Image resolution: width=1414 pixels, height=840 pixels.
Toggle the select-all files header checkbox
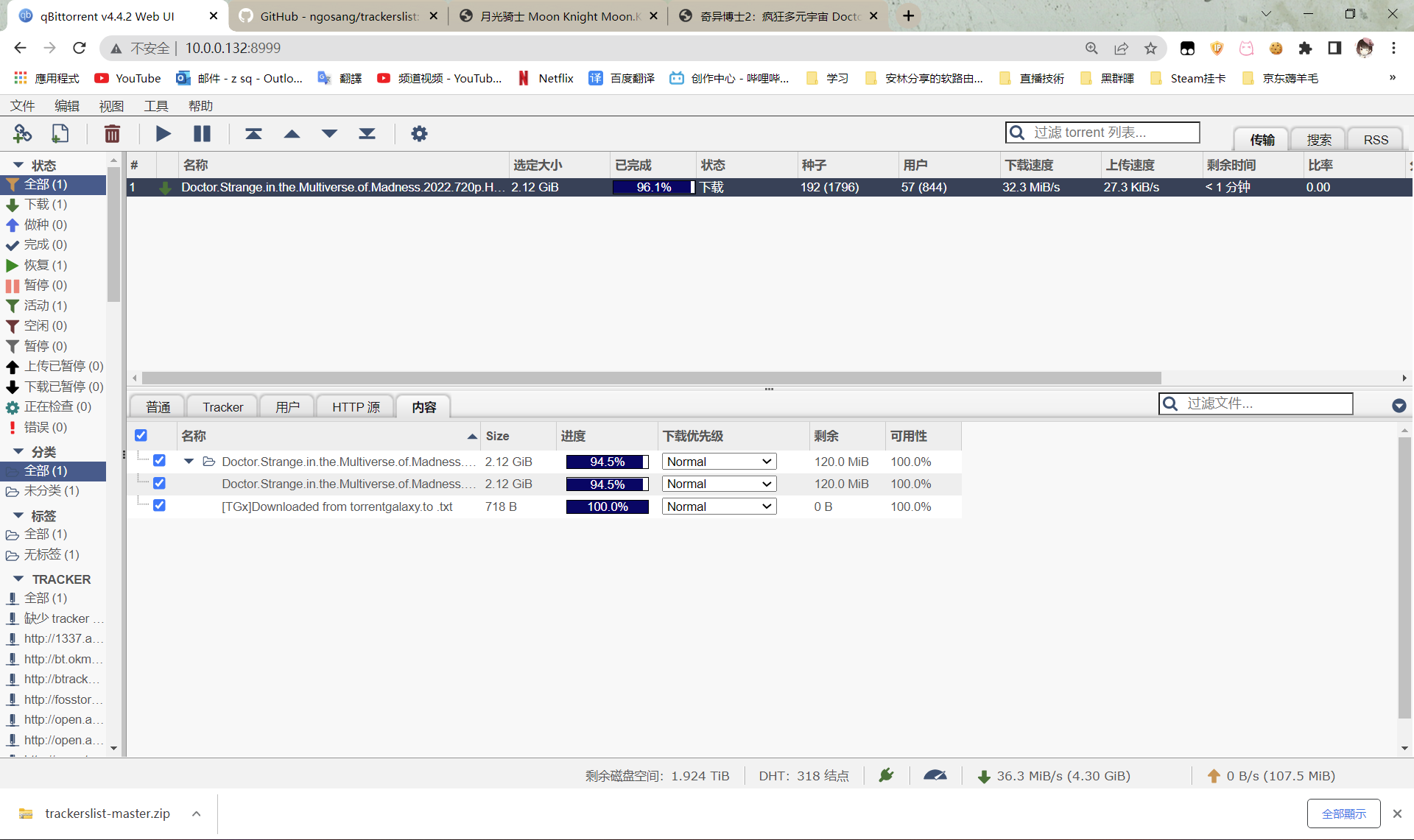click(x=141, y=435)
